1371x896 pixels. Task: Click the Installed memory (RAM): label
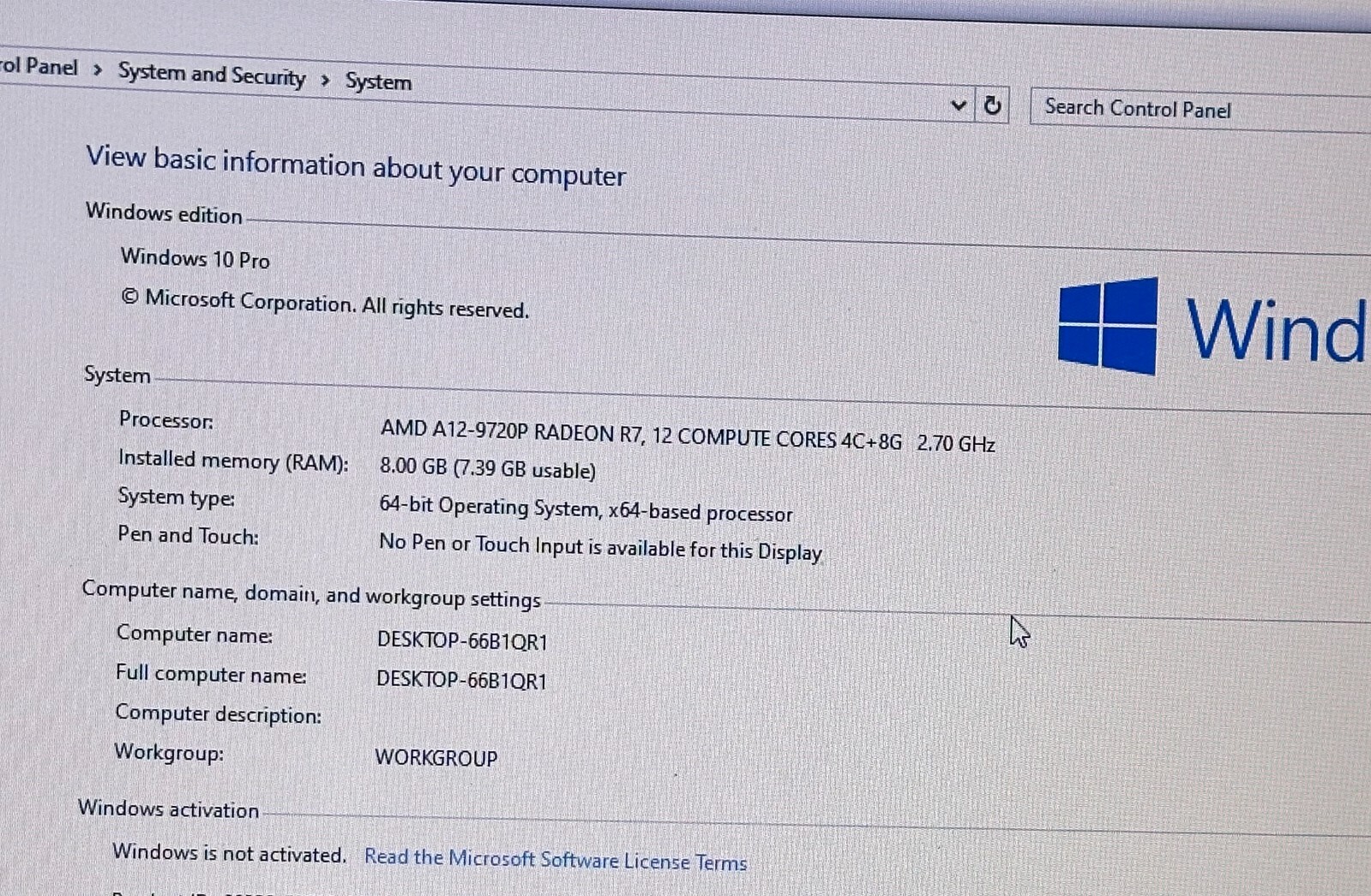(x=233, y=461)
